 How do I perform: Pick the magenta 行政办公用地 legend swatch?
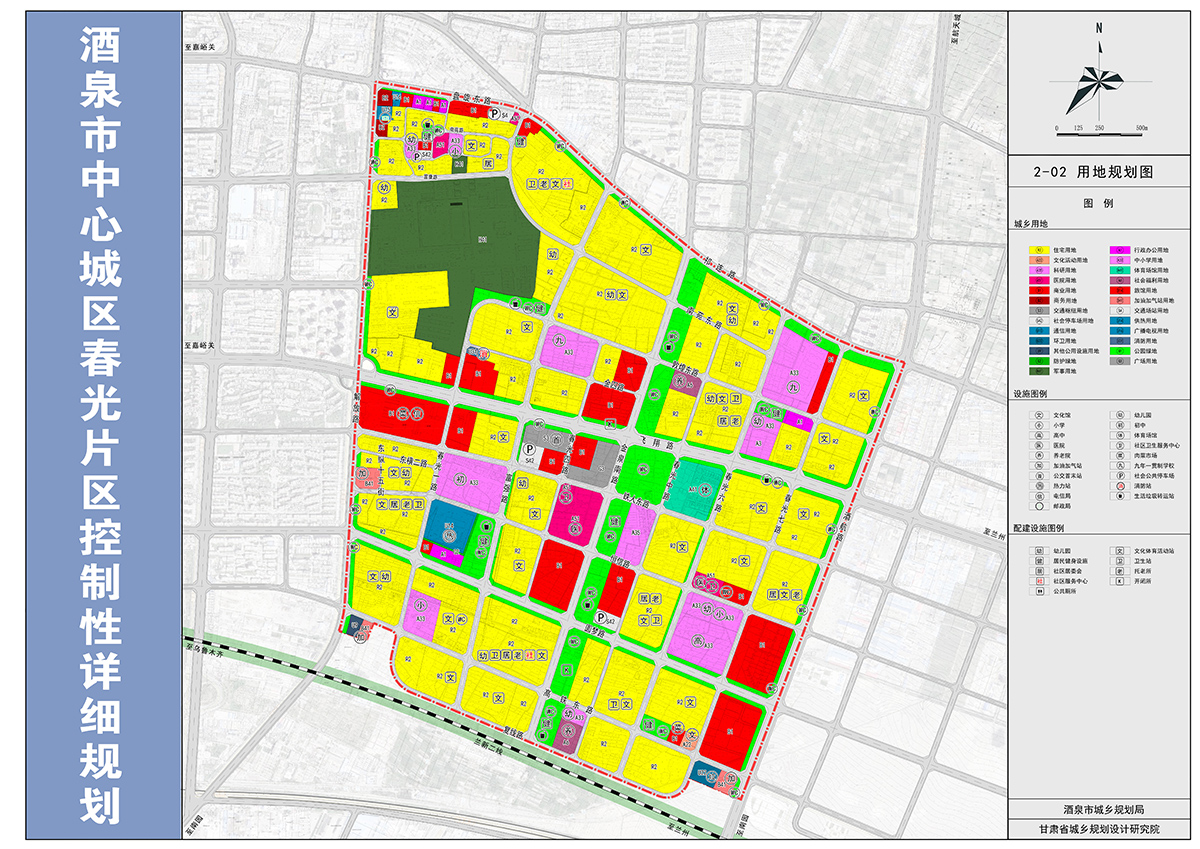1119,249
